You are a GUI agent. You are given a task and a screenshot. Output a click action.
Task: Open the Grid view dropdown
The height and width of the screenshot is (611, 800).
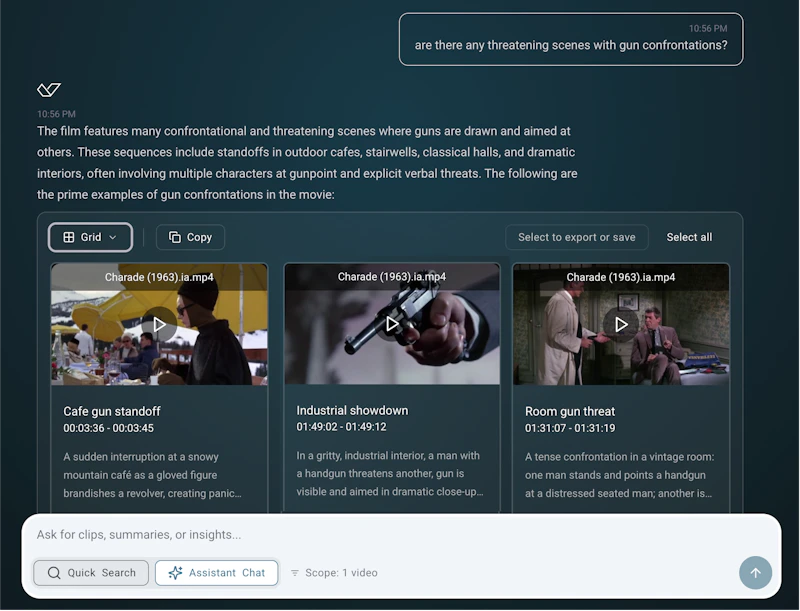click(90, 237)
